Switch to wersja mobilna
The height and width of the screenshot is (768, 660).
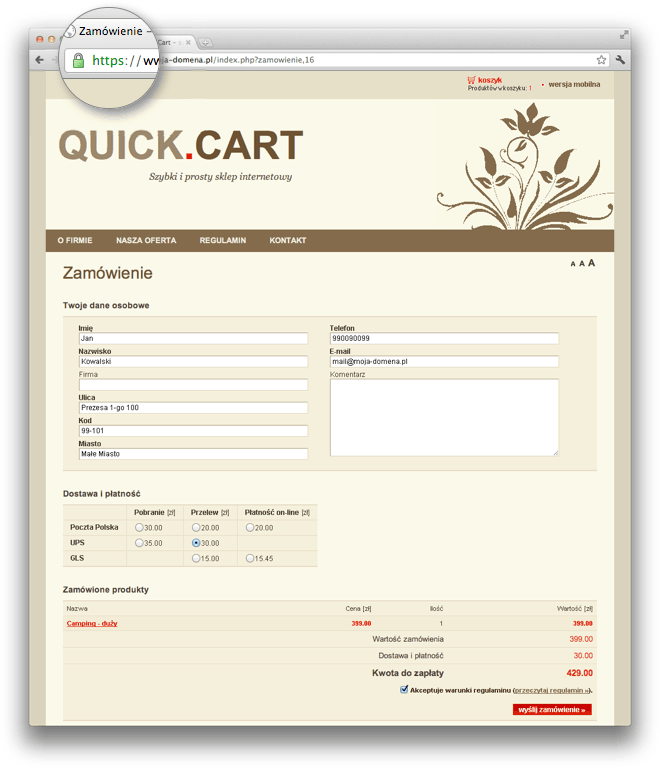coord(574,84)
